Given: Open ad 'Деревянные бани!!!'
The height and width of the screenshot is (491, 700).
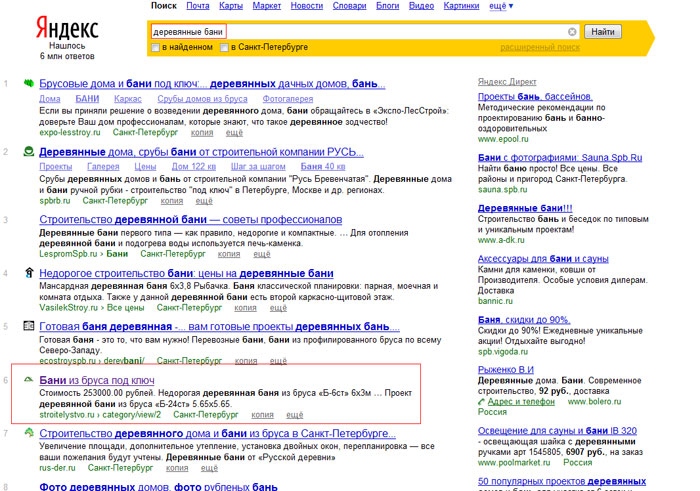Looking at the screenshot, I should (525, 208).
